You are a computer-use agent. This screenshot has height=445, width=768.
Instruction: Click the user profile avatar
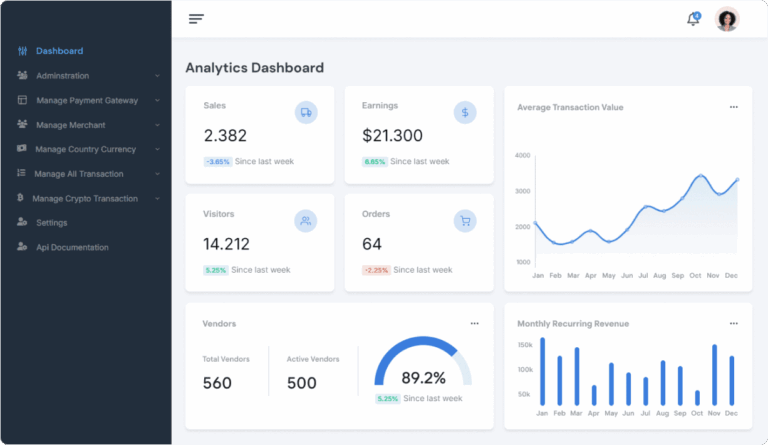[727, 19]
